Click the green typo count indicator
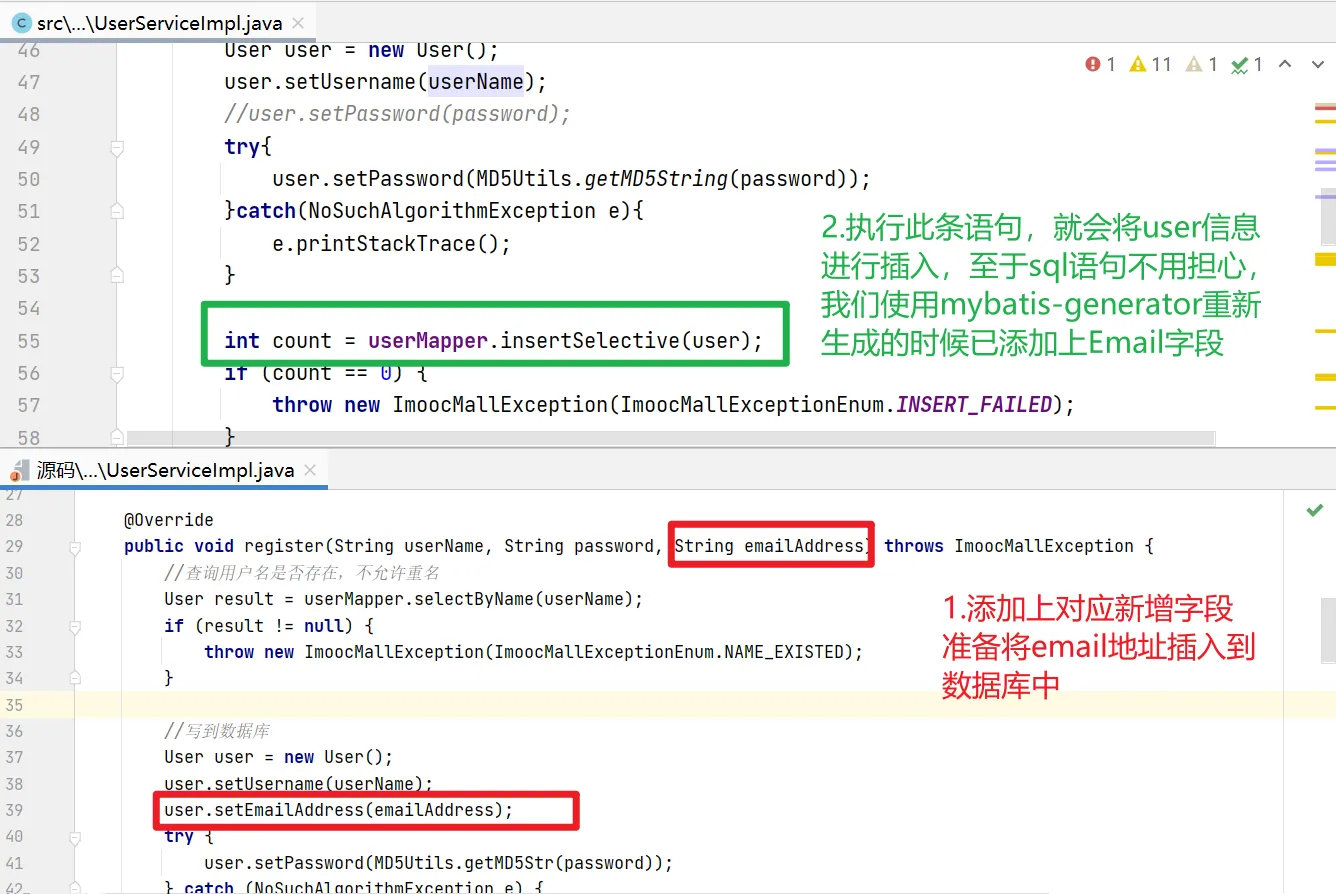This screenshot has width=1336, height=894. [x=1247, y=64]
